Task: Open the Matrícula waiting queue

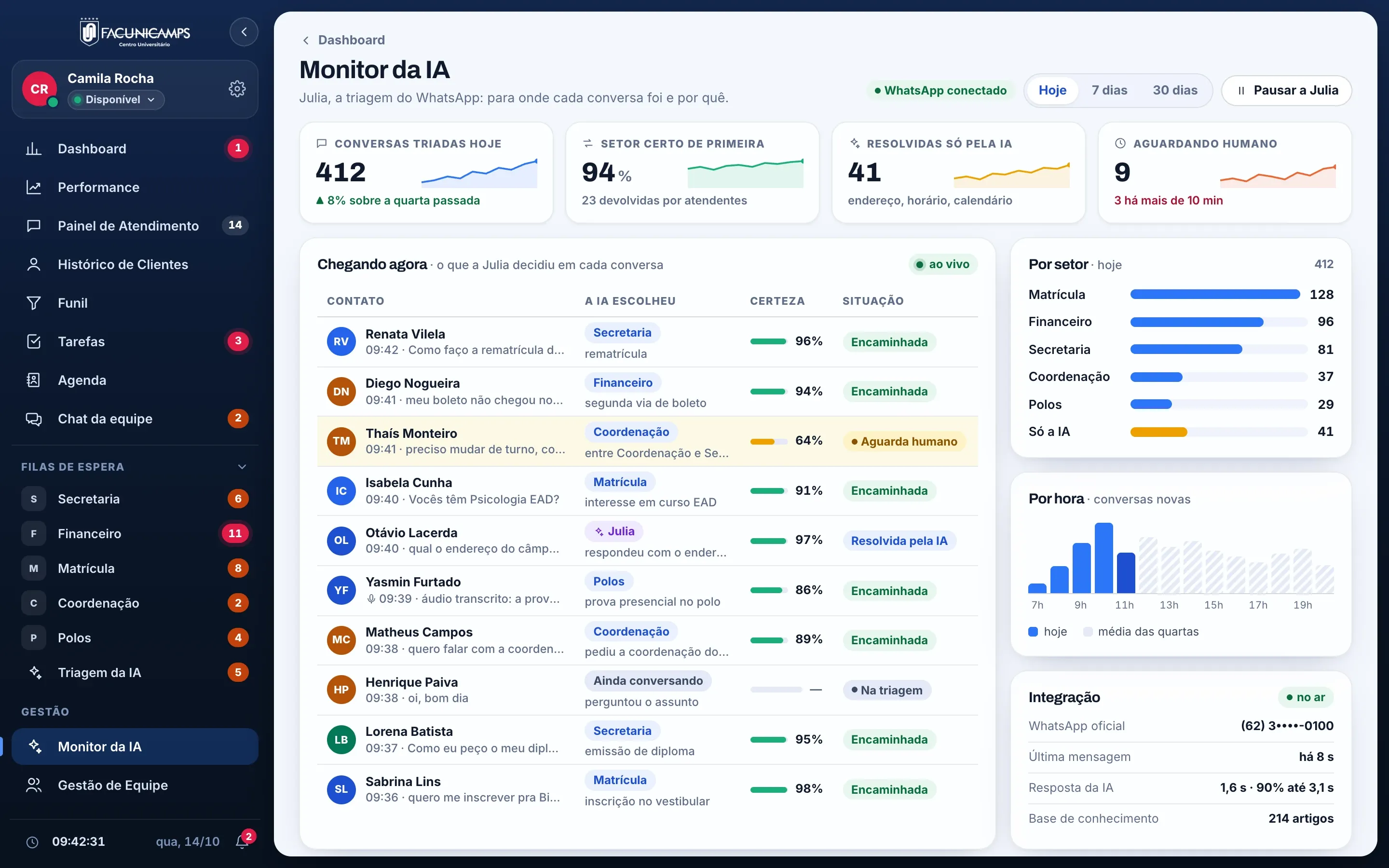Action: click(x=135, y=569)
